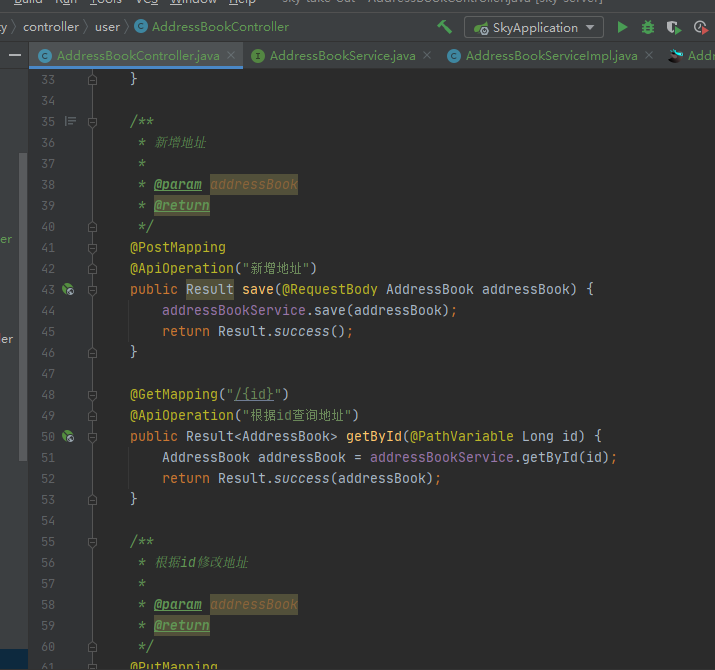Click the AddressBookController class icon in breadcrumb

tap(141, 26)
